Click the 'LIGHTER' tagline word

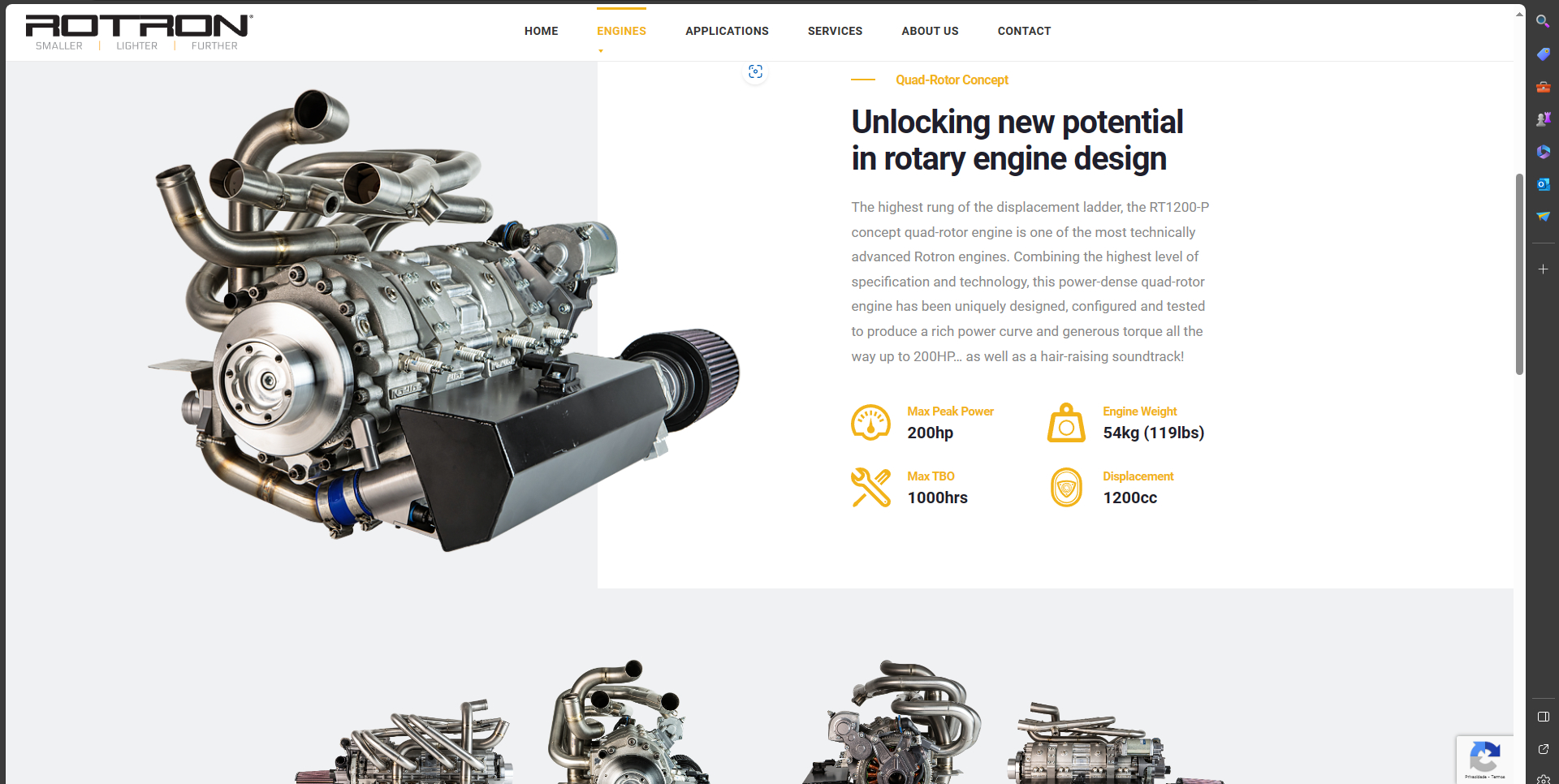tap(137, 46)
